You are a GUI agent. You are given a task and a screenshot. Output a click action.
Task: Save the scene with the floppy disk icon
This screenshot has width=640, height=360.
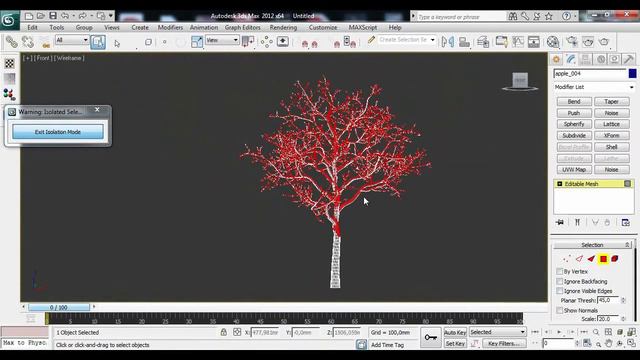[x=53, y=16]
